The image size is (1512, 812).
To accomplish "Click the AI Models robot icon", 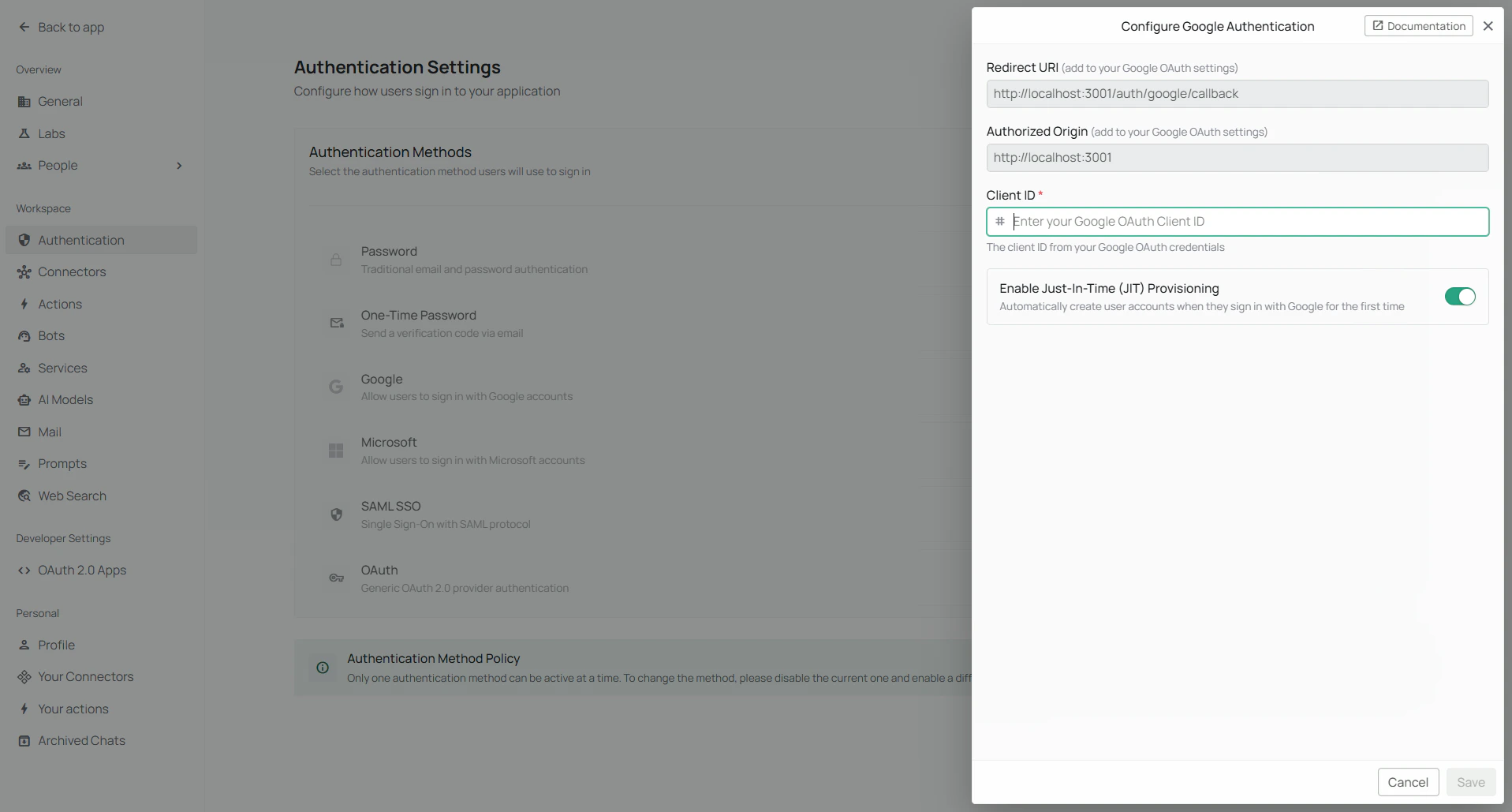I will [24, 400].
